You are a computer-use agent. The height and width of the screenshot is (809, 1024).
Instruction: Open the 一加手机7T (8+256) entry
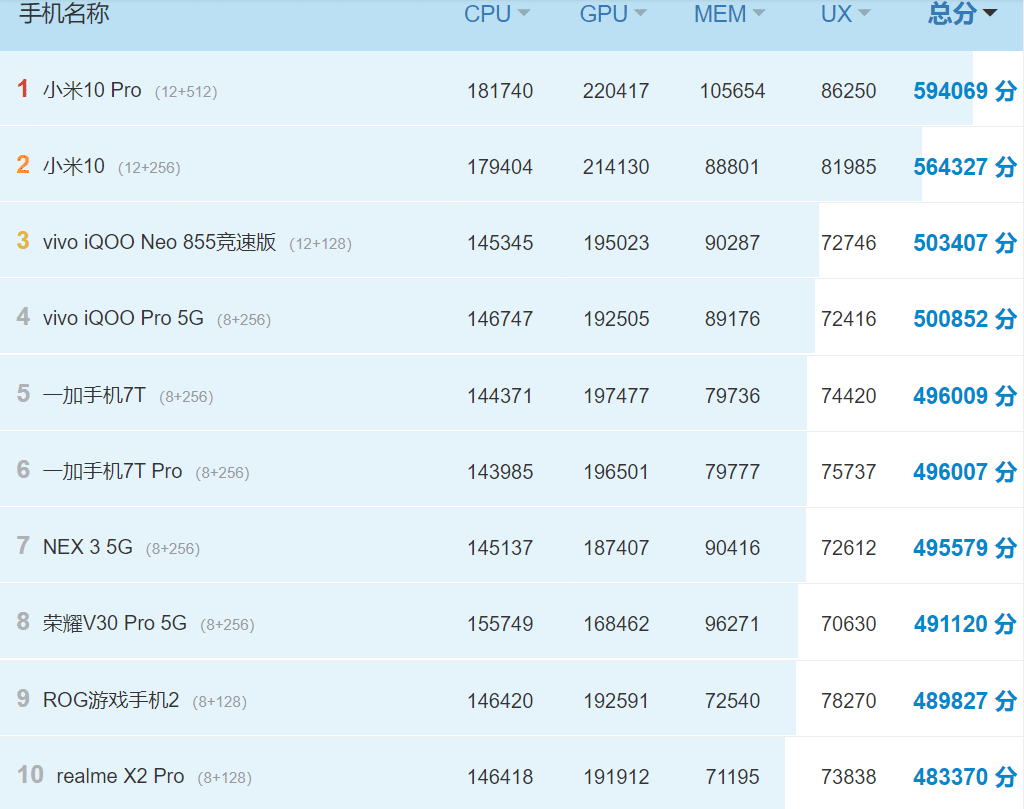tap(94, 395)
